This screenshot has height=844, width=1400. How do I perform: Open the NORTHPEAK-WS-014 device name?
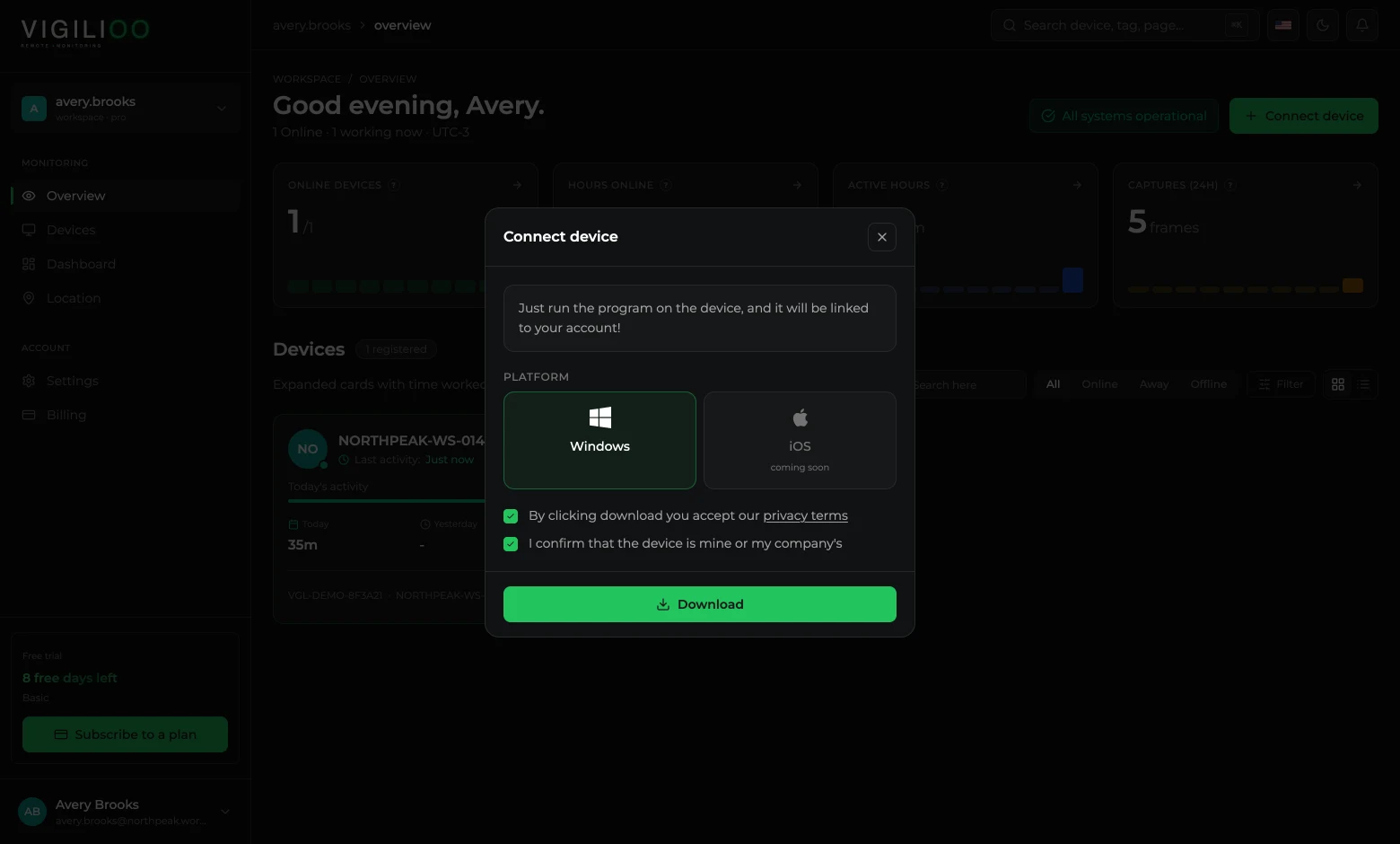pyautogui.click(x=411, y=440)
